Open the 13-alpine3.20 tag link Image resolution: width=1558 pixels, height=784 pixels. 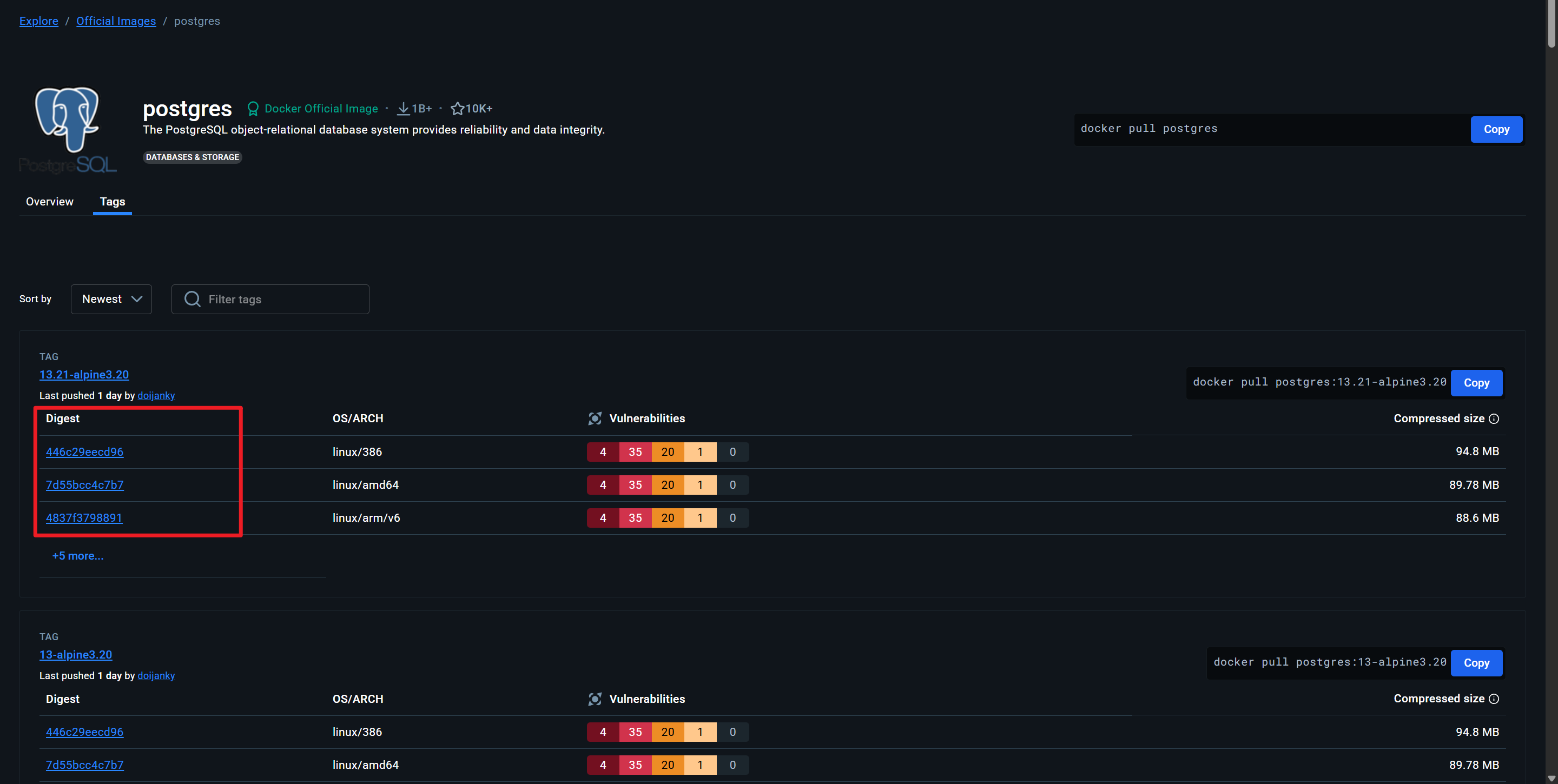point(76,655)
